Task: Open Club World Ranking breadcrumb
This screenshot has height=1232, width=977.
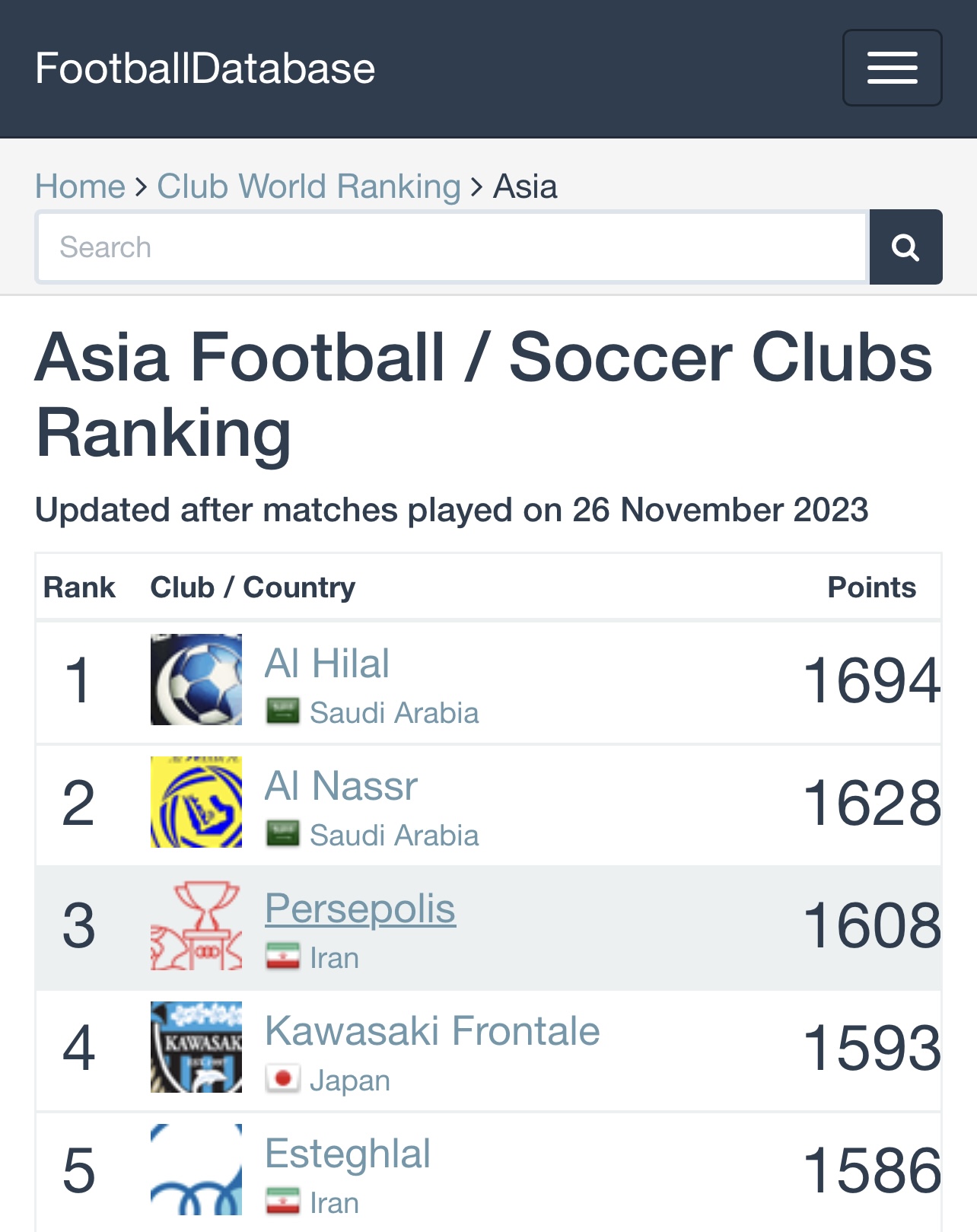Action: coord(309,186)
